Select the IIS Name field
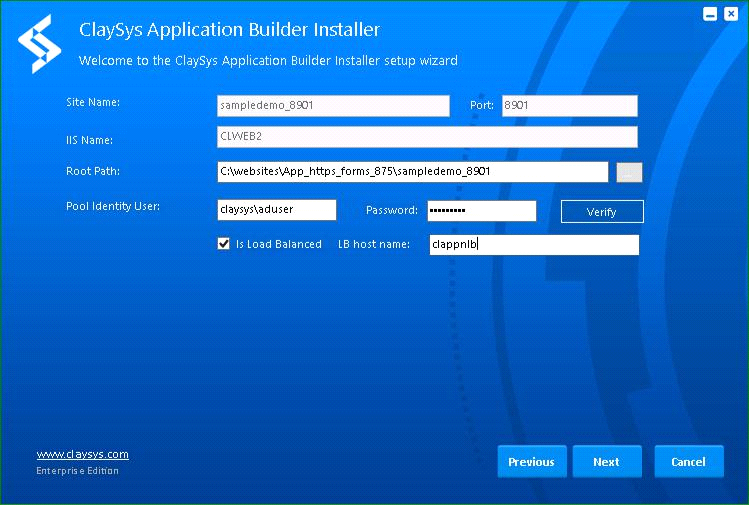Viewport: 749px width, 505px height. (x=427, y=137)
